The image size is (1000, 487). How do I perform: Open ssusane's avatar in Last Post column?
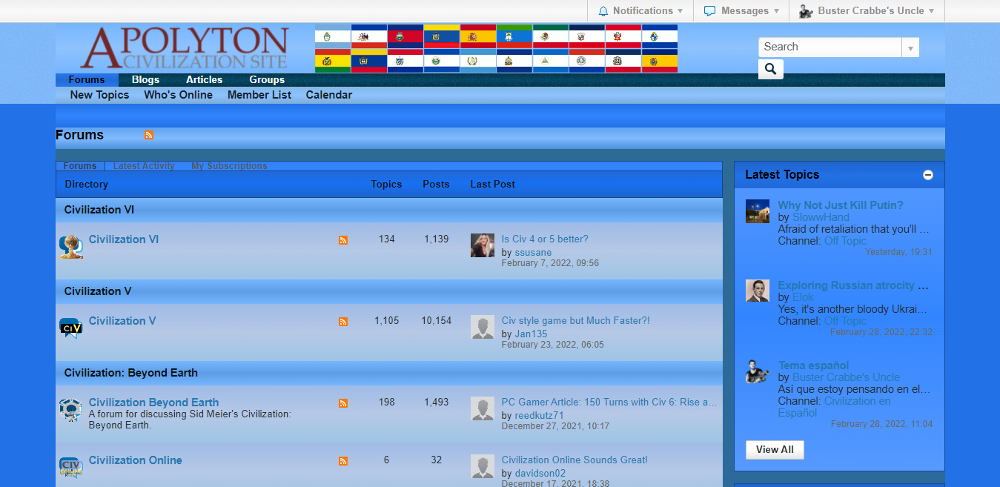(483, 246)
